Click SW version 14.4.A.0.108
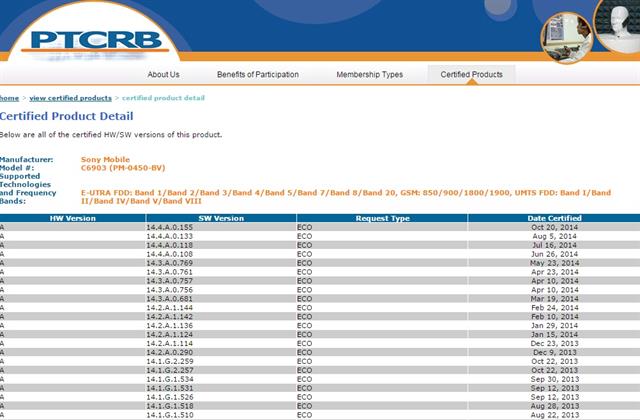The height and width of the screenshot is (420, 640). point(170,254)
